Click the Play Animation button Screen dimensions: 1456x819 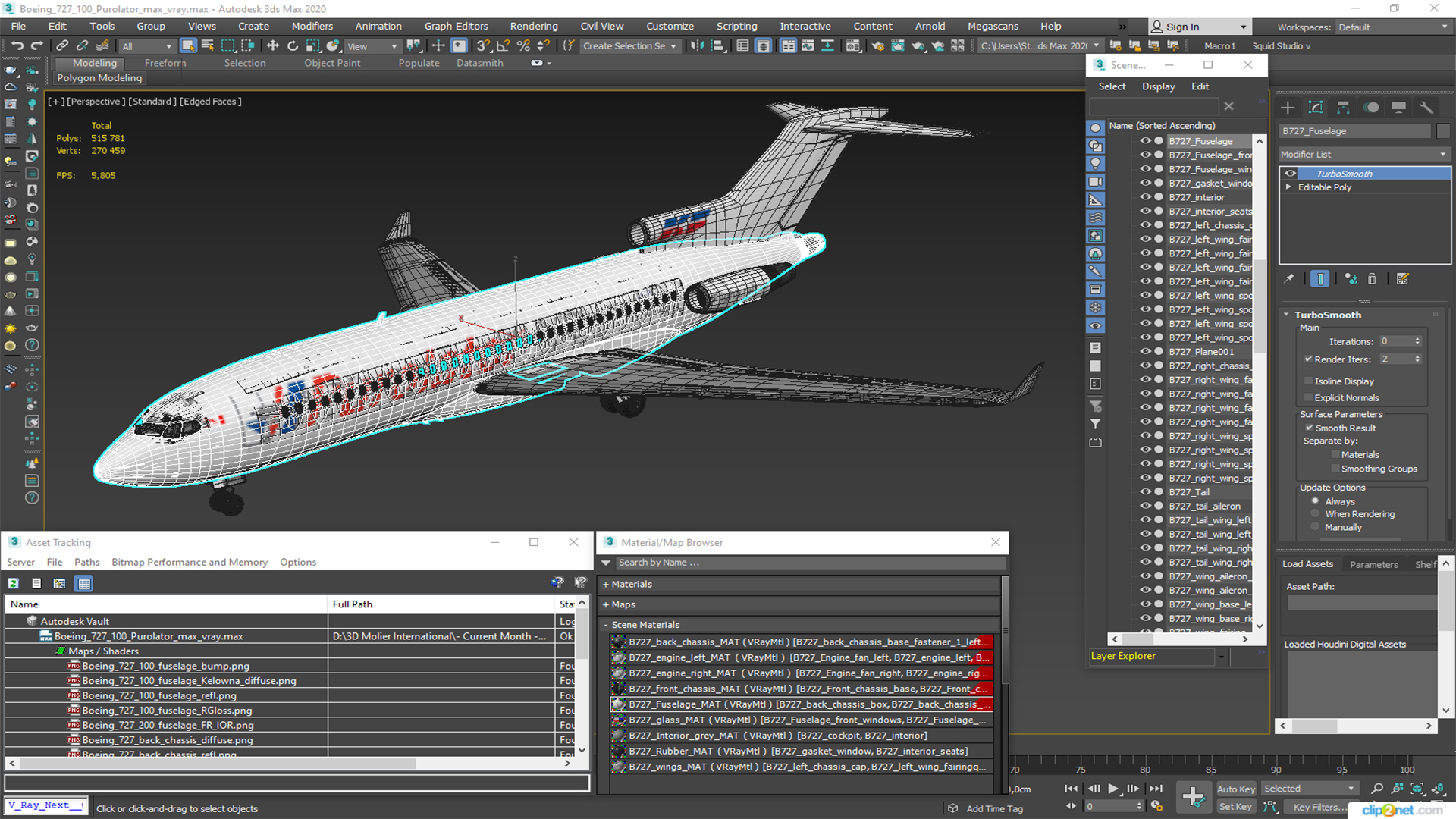1112,789
